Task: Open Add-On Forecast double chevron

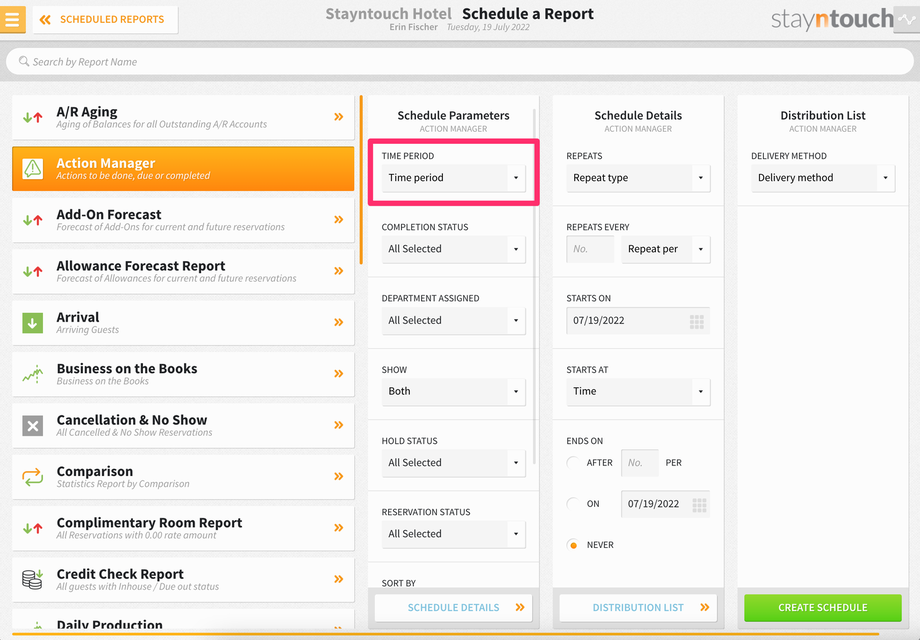Action: click(339, 219)
